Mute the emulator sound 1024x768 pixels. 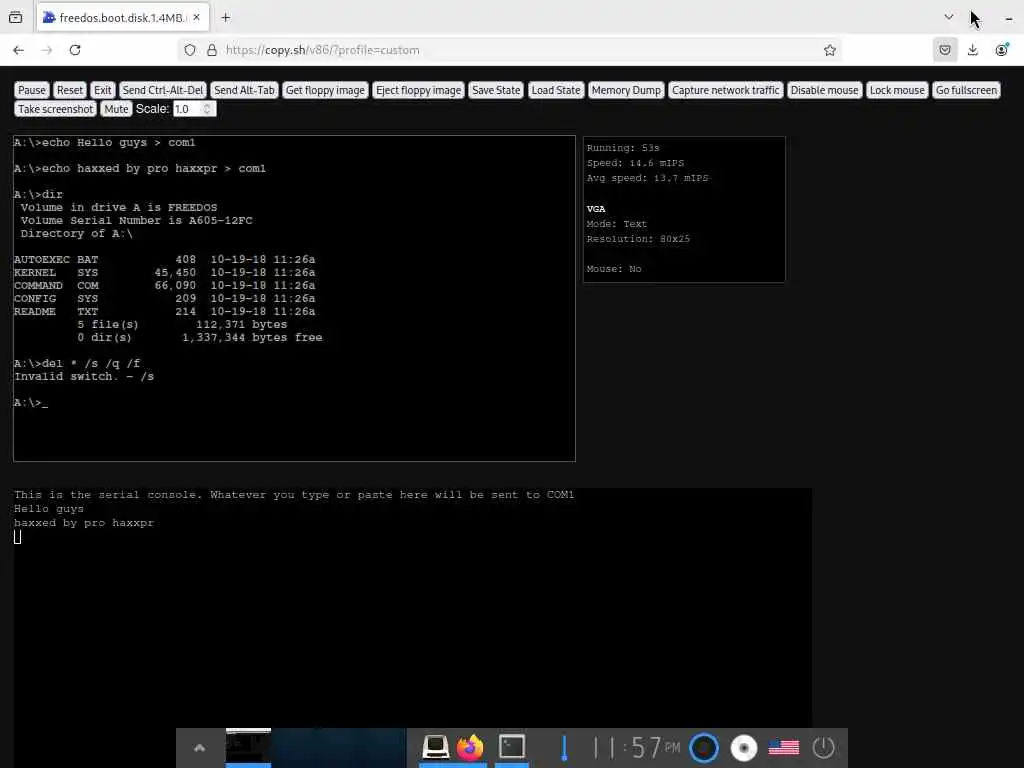pos(116,109)
